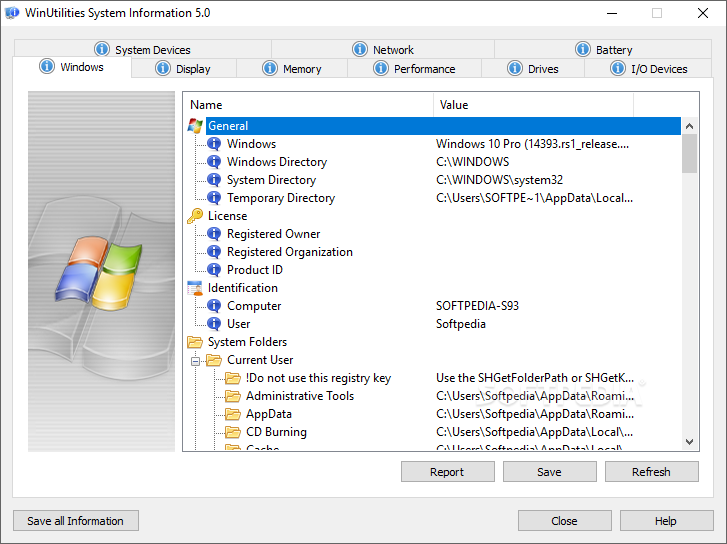
Task: Click the General Windows flag icon
Action: pyautogui.click(x=195, y=126)
